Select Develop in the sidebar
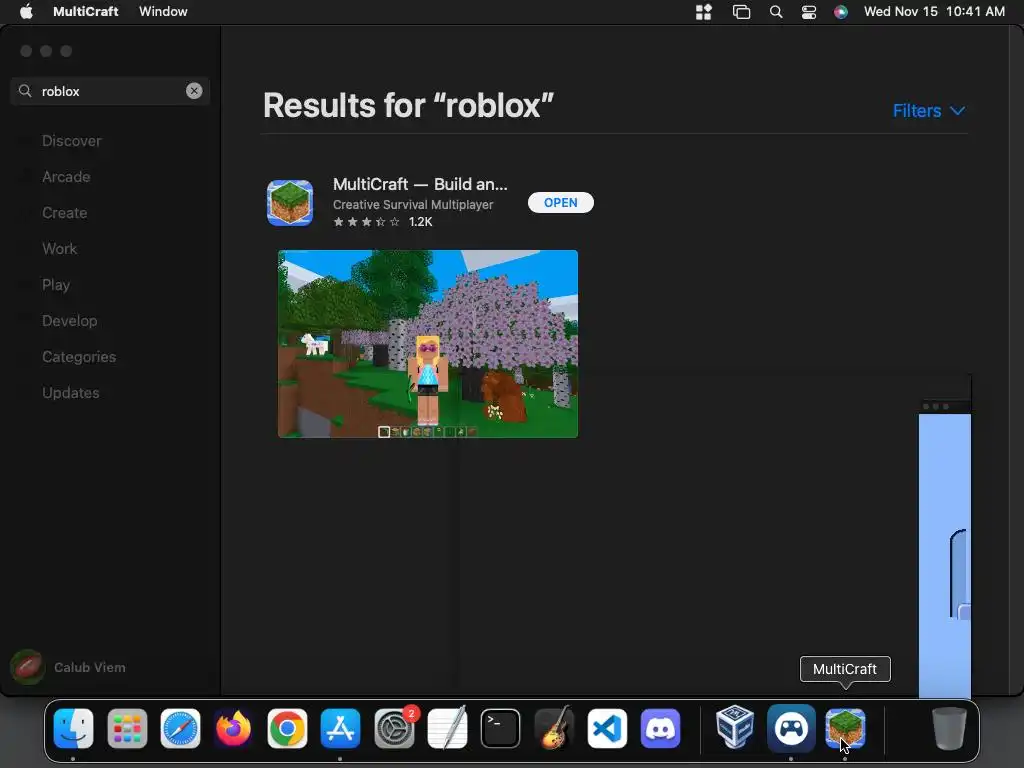 [69, 321]
